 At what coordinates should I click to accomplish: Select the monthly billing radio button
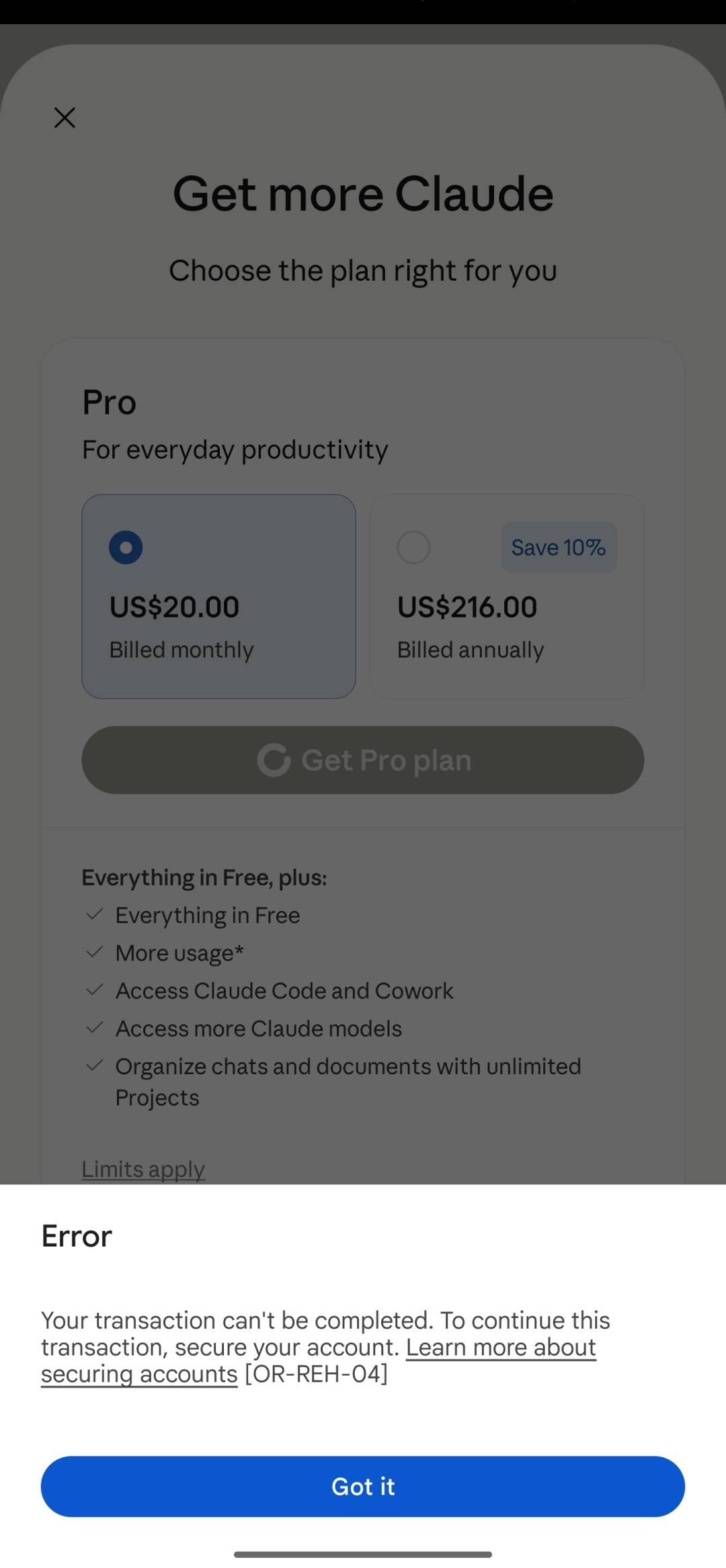click(126, 547)
